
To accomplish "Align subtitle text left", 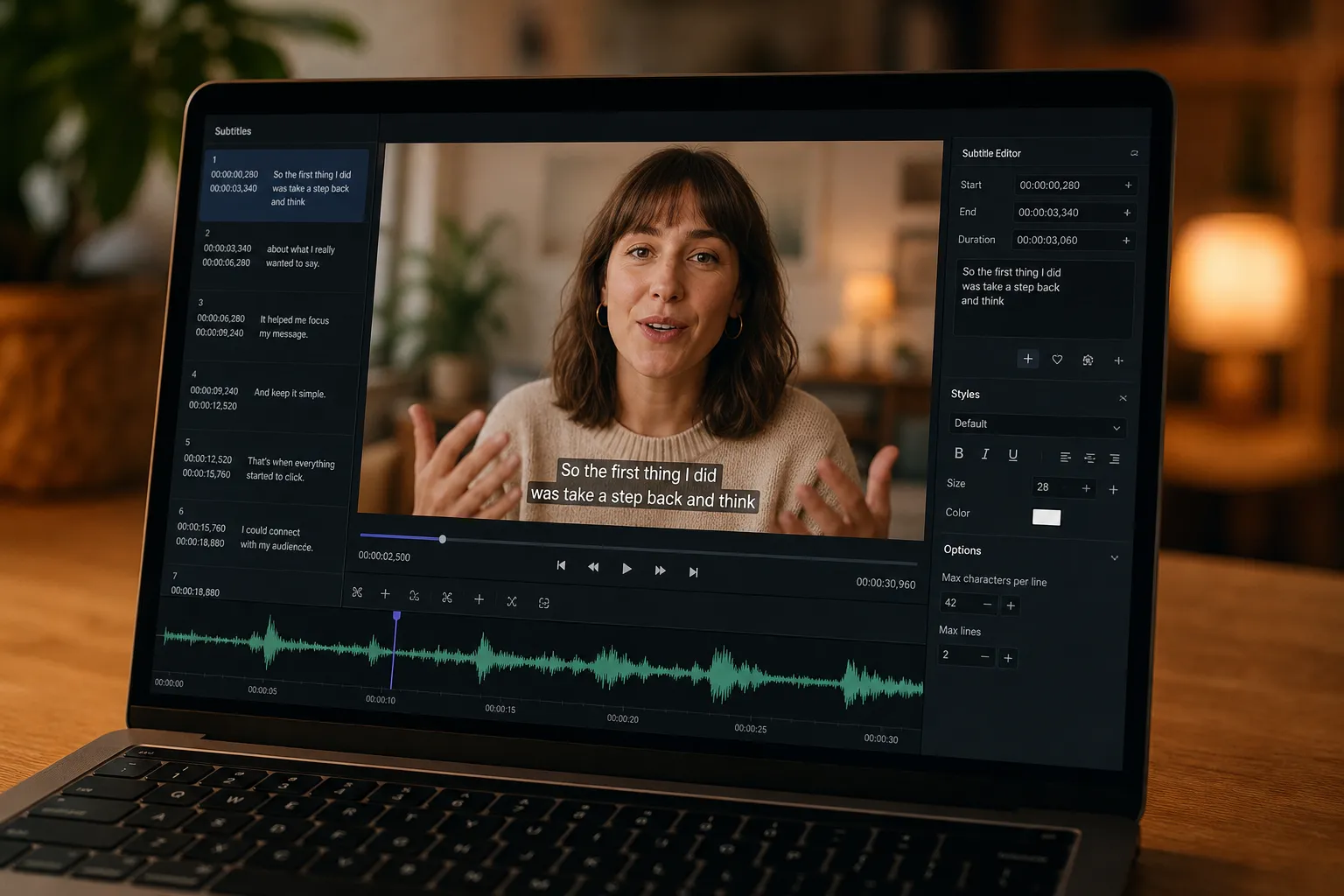I will pyautogui.click(x=1065, y=457).
